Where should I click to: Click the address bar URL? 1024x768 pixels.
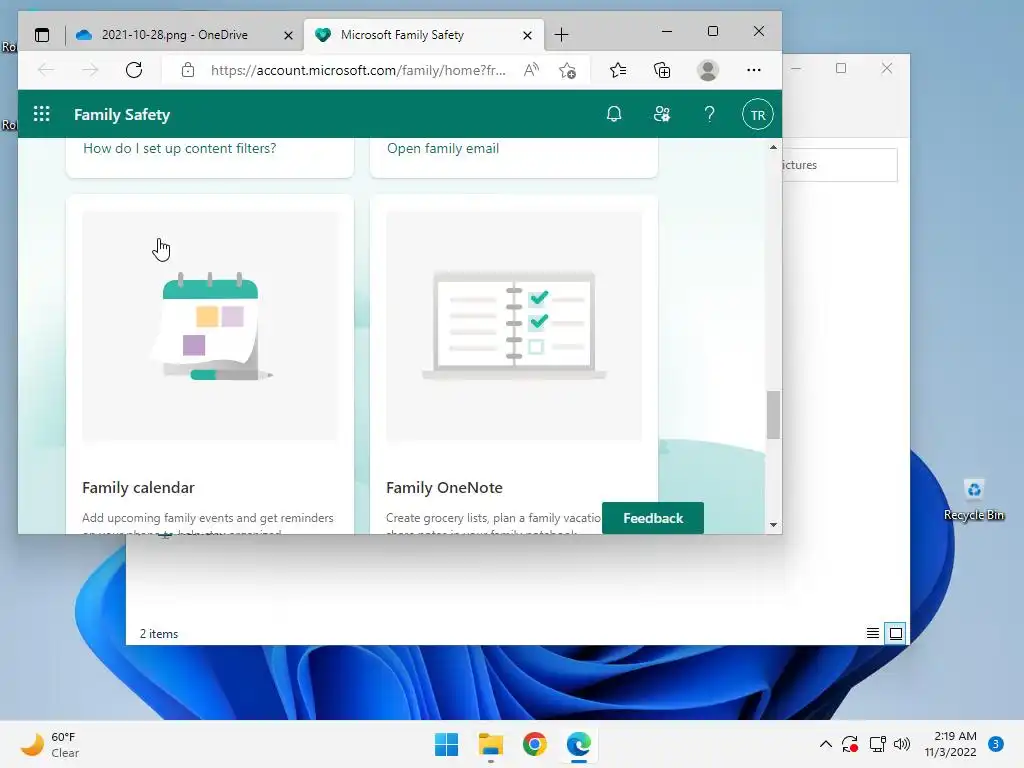[358, 70]
